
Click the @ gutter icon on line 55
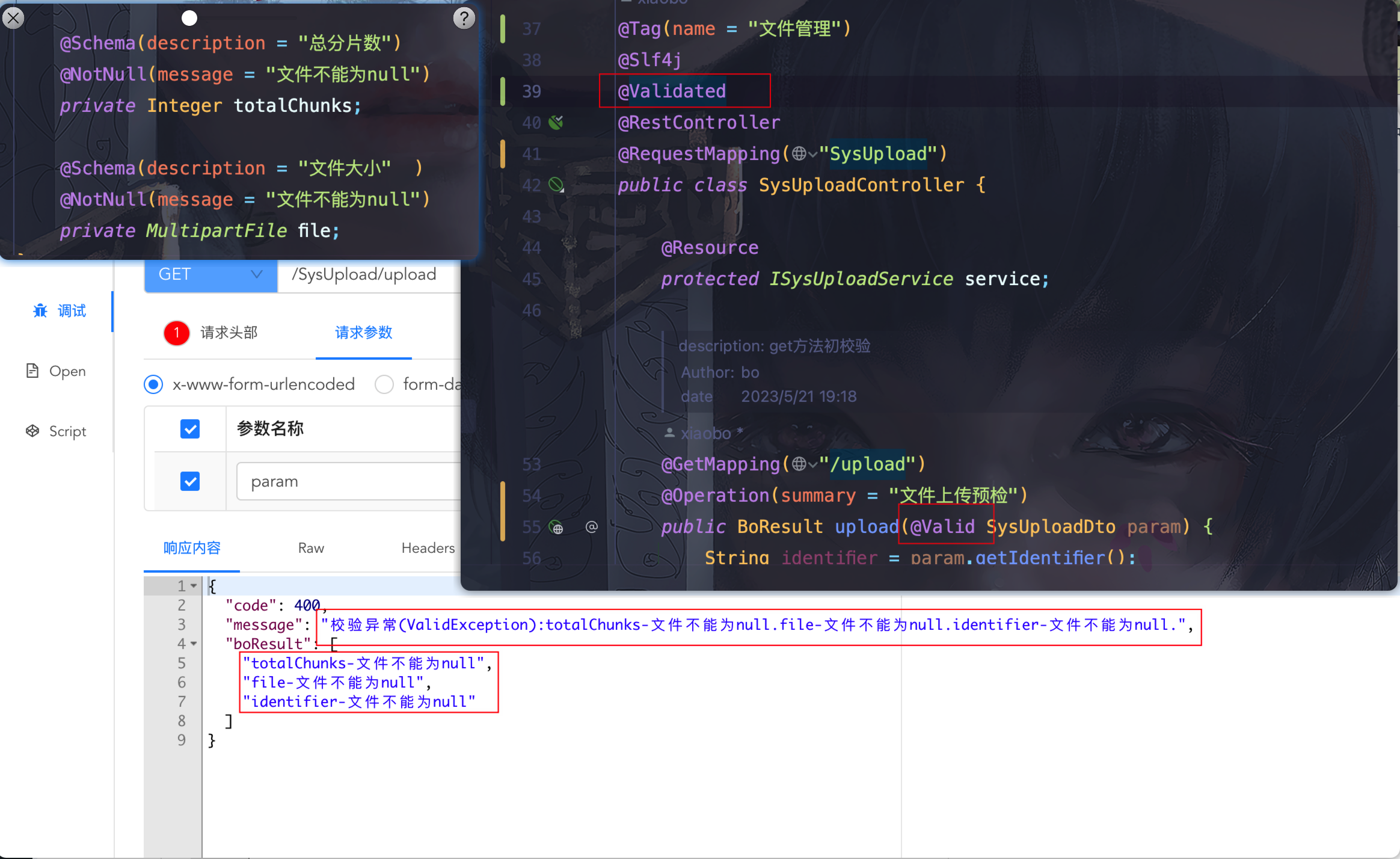point(592,526)
